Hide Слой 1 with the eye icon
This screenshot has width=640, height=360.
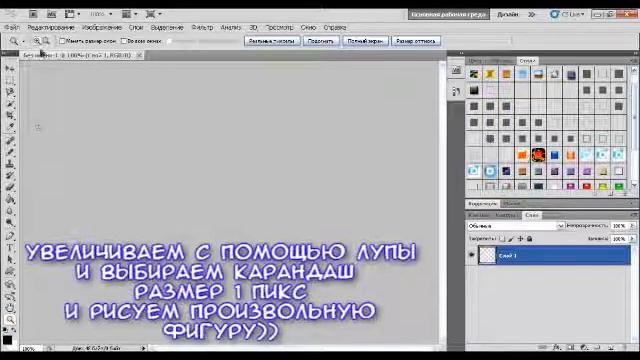pyautogui.click(x=472, y=255)
